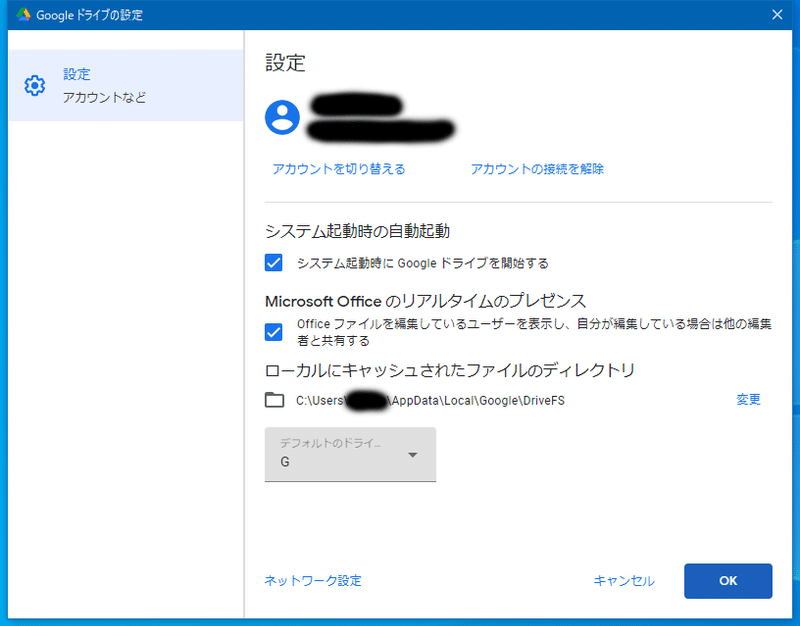Open the drive letter dropdown arrow
800x626 pixels.
coord(413,454)
